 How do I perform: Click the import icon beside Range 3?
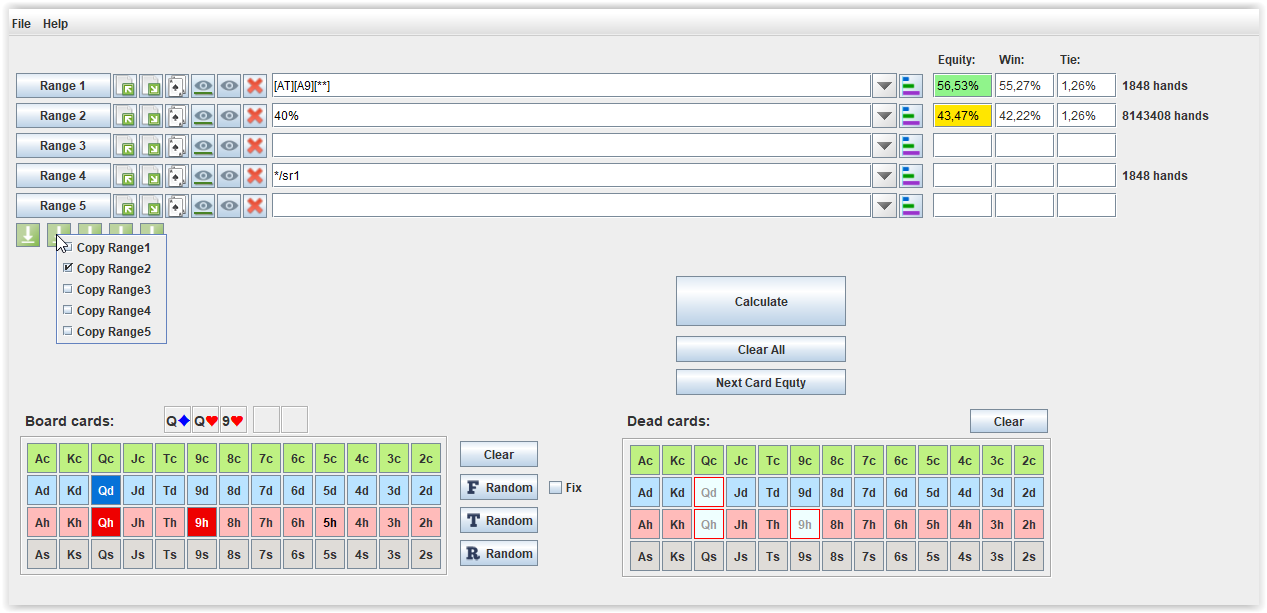(x=125, y=146)
